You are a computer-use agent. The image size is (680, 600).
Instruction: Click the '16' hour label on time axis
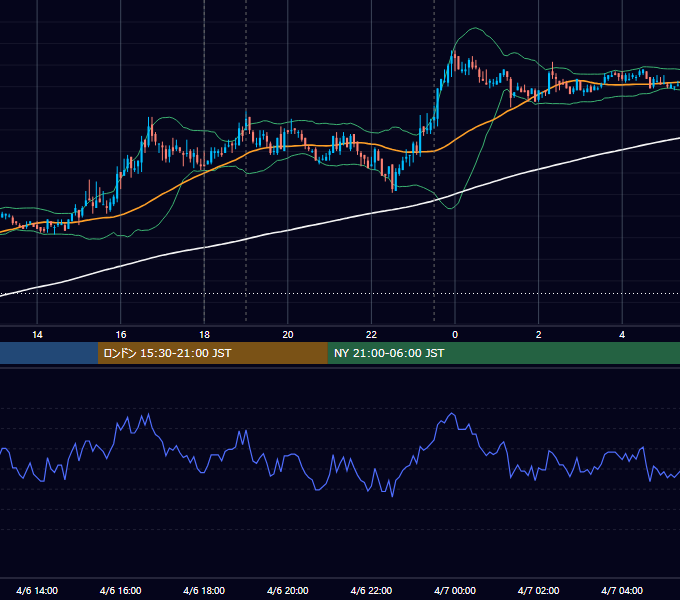(121, 335)
